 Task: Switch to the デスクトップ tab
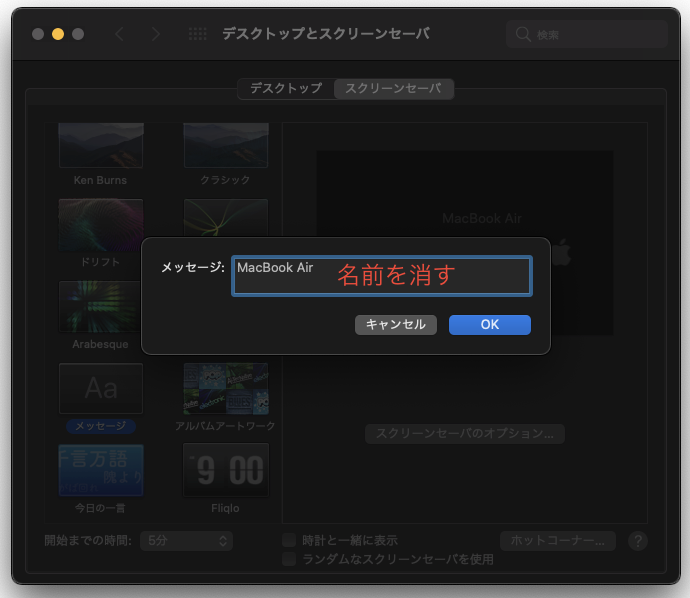point(286,88)
